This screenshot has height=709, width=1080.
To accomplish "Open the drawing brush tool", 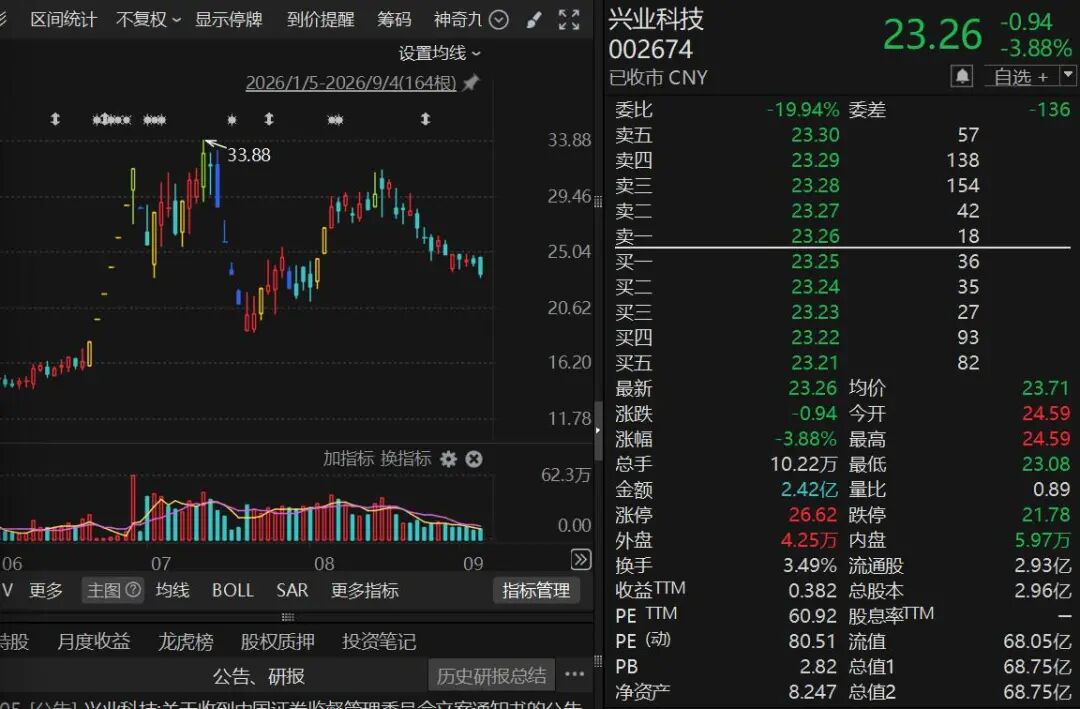I will (x=534, y=20).
